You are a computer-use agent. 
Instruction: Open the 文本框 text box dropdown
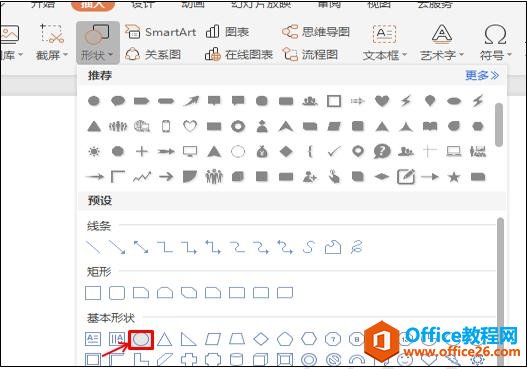[x=384, y=43]
